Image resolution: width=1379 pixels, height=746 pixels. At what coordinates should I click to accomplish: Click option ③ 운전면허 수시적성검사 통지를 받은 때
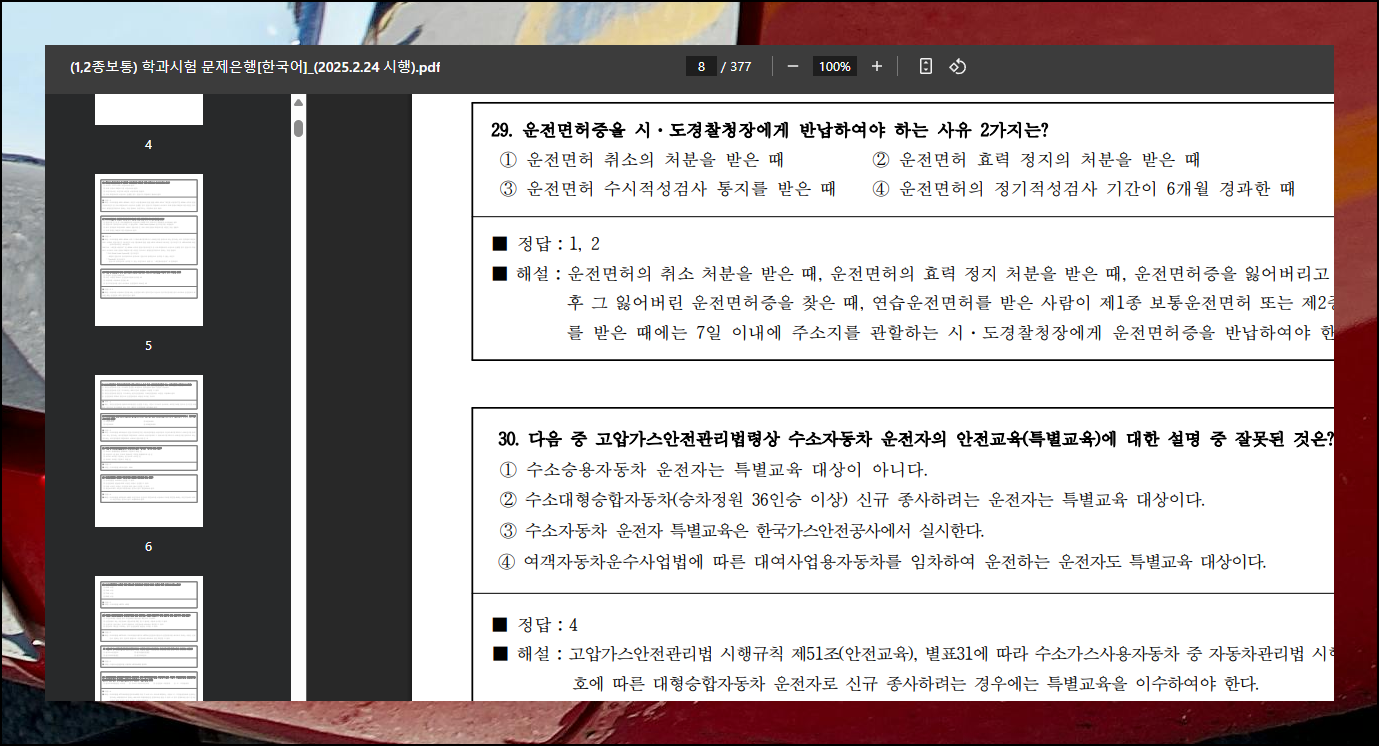667,189
